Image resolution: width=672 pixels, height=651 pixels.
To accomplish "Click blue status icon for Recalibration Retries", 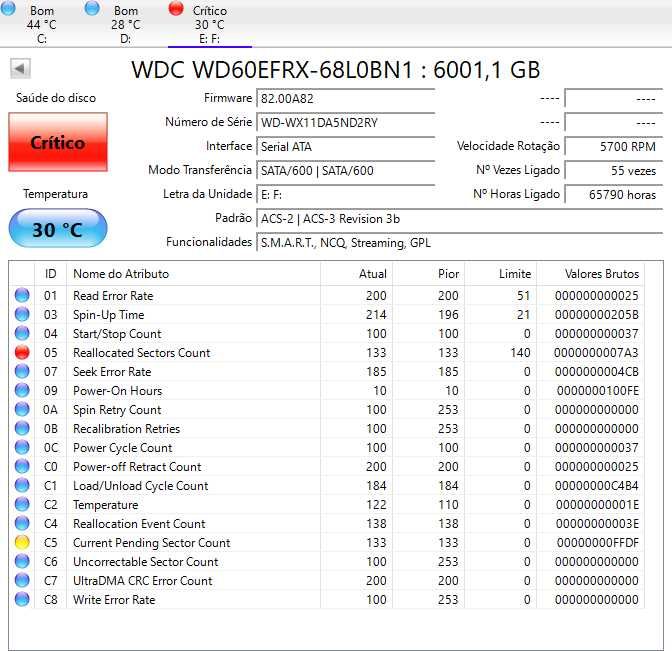I will (x=22, y=428).
